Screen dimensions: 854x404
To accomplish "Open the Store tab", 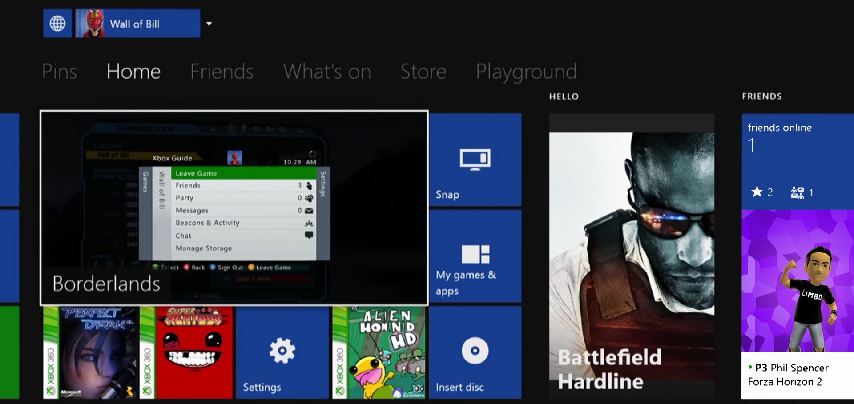I will 423,72.
